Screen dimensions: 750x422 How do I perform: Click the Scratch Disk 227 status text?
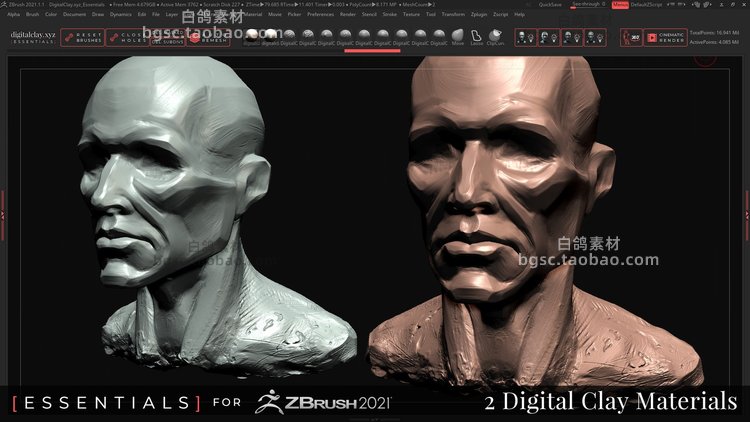220,5
